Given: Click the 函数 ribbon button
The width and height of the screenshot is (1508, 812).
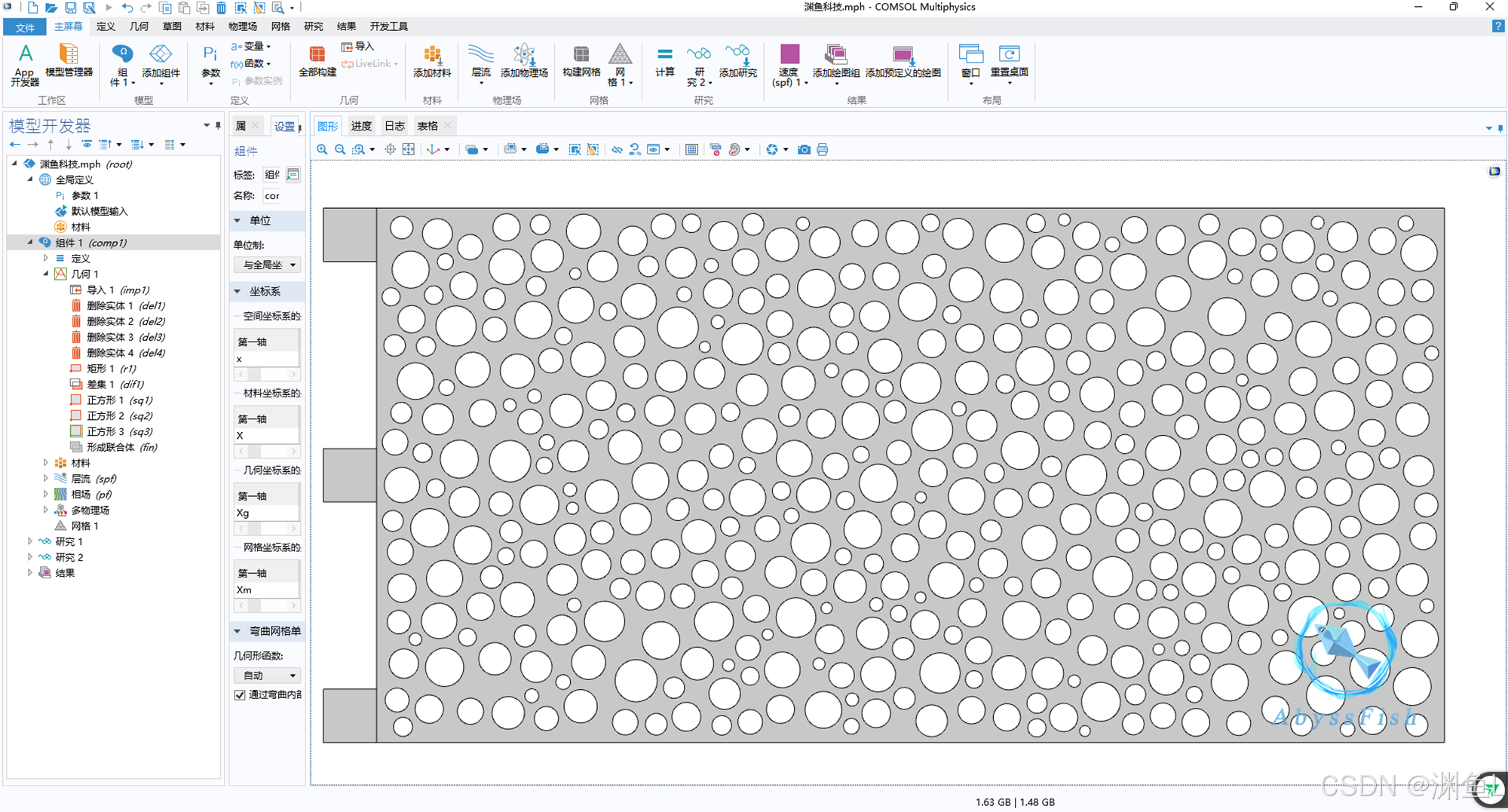Looking at the screenshot, I should pyautogui.click(x=251, y=63).
